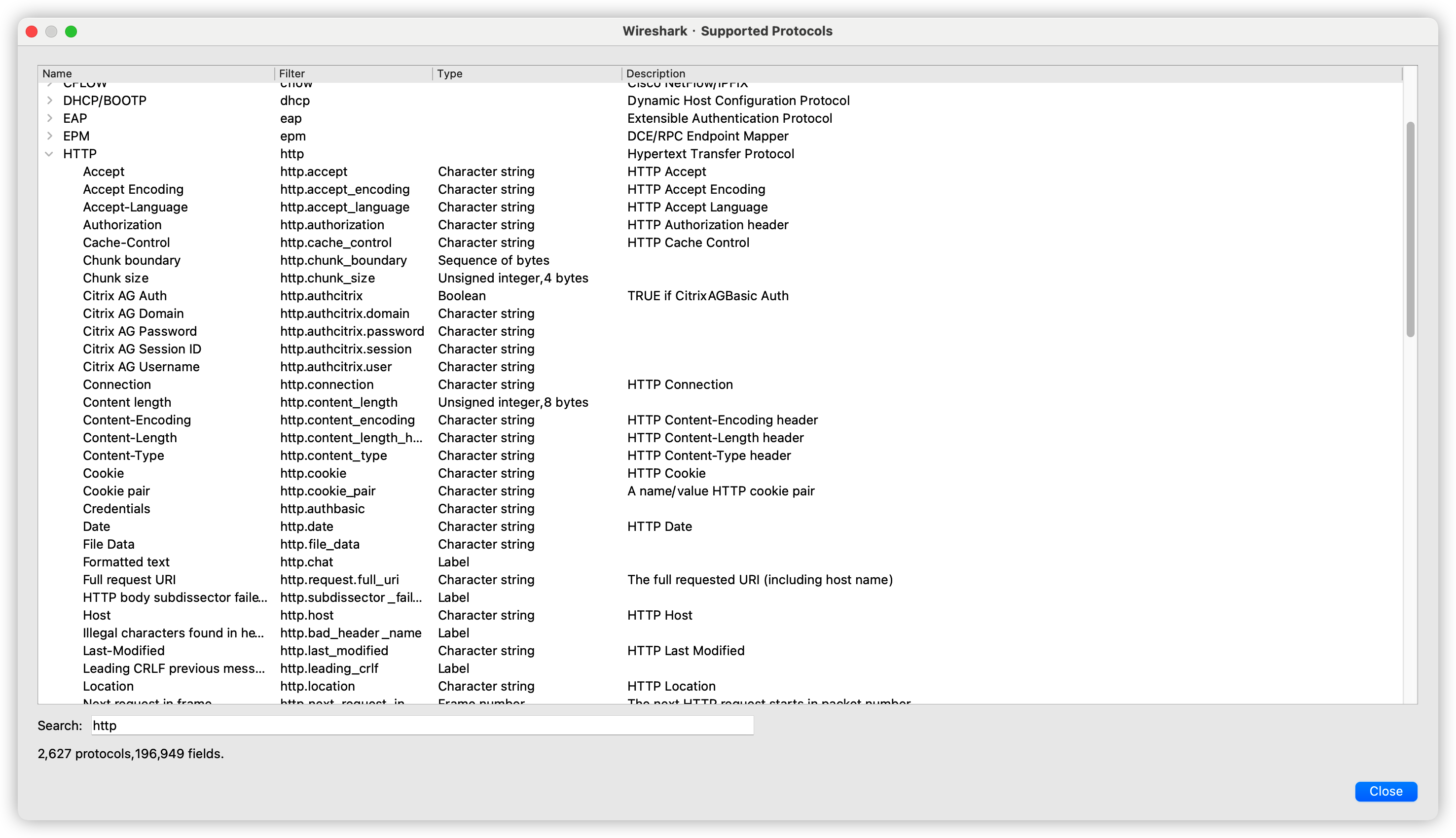
Task: Select the Credentials field row
Action: coord(720,509)
